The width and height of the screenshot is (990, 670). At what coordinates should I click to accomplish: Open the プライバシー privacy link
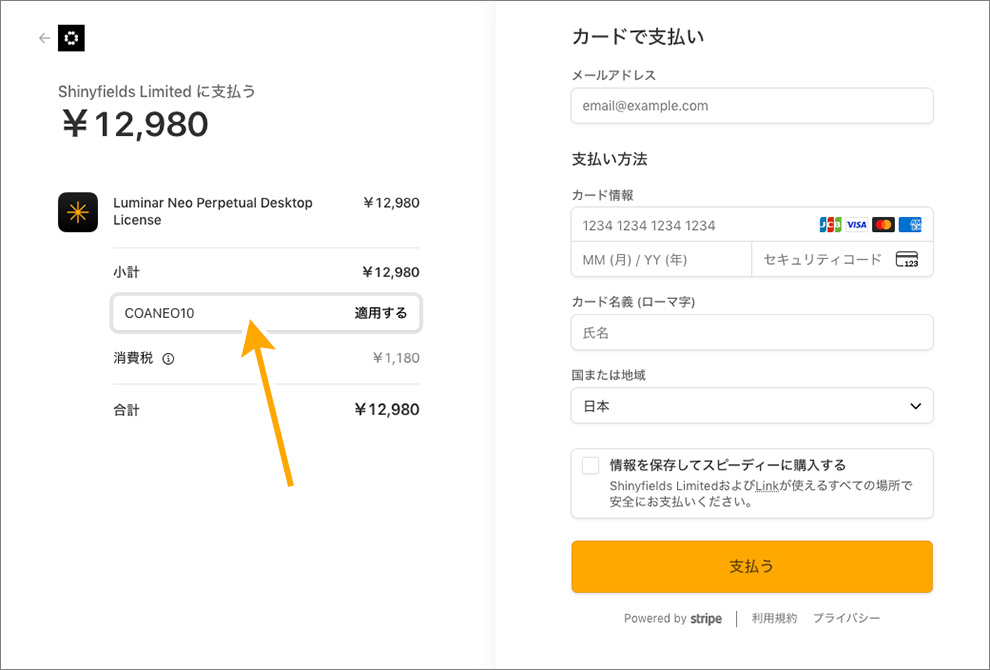coord(846,619)
